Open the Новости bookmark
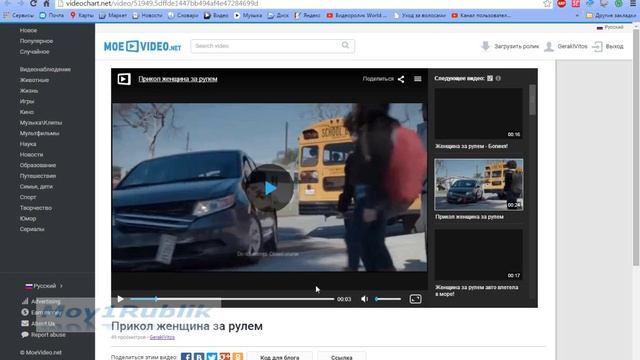This screenshot has width=640, height=360. pos(147,16)
